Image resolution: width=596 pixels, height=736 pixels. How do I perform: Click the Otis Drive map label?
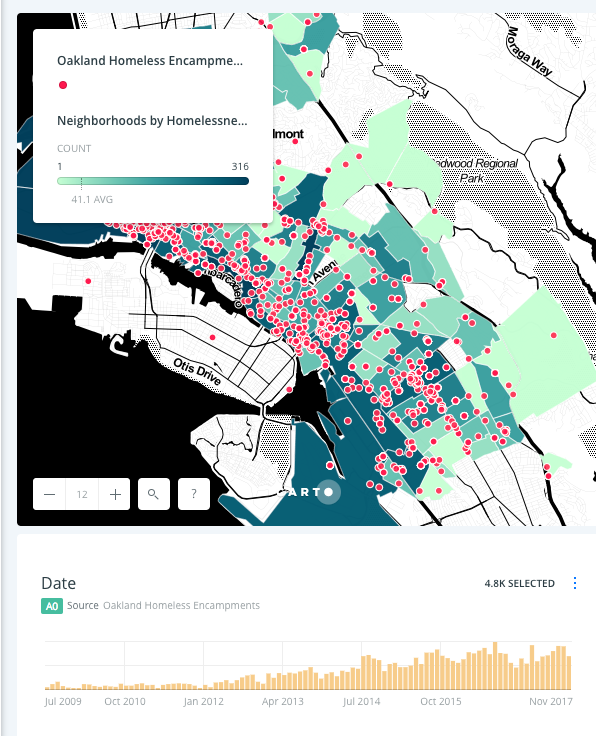(x=197, y=371)
